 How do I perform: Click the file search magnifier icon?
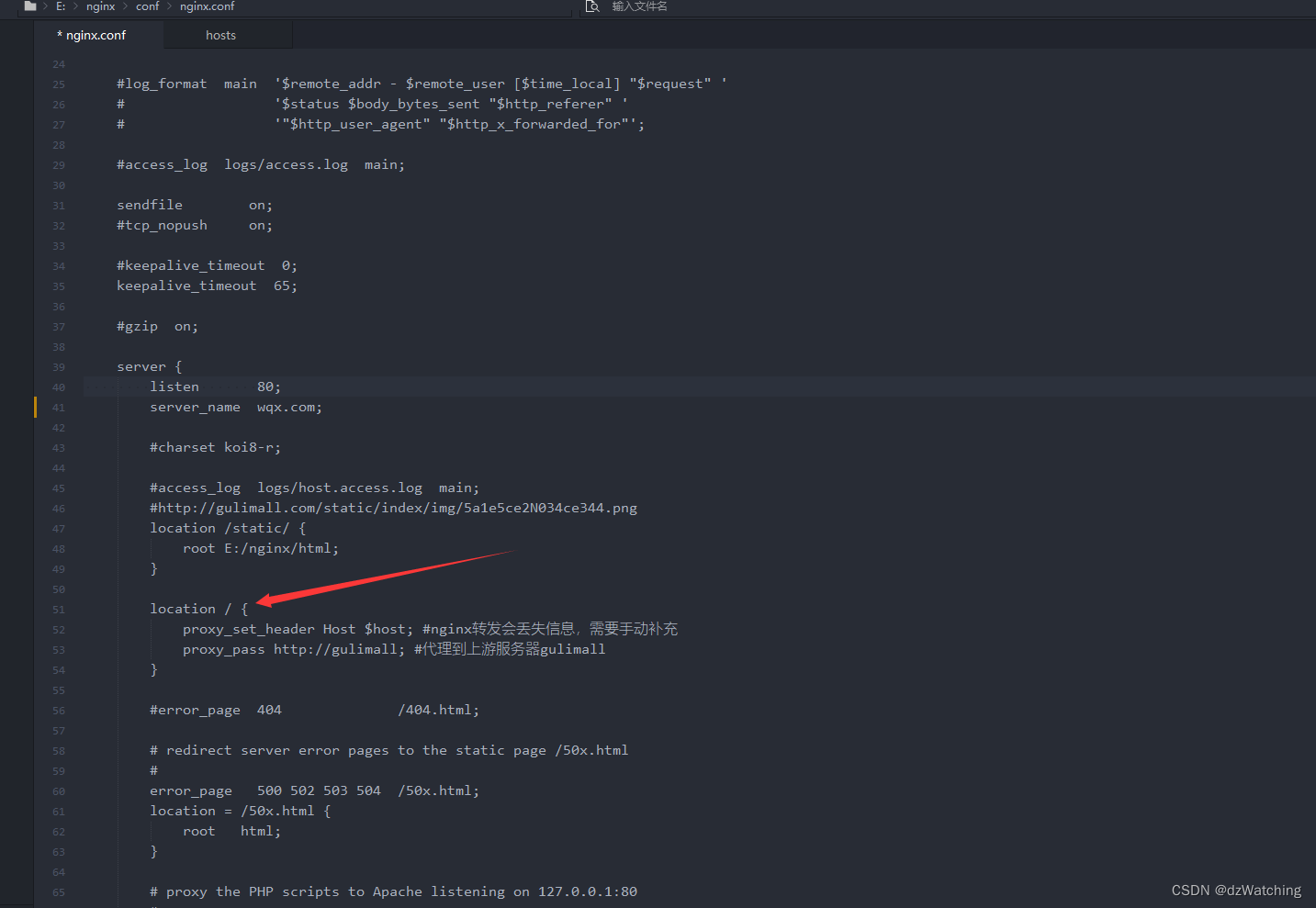[593, 6]
